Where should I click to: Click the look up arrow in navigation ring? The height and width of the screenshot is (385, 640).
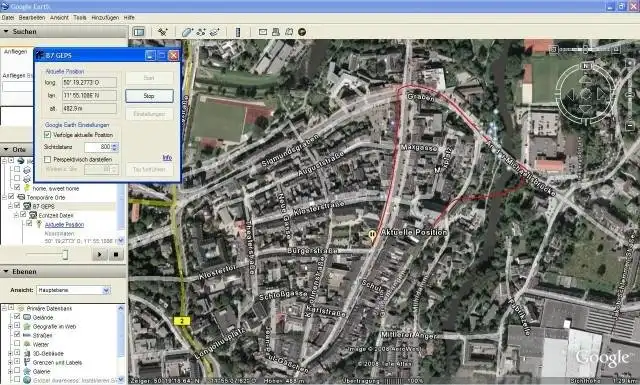pyautogui.click(x=586, y=79)
